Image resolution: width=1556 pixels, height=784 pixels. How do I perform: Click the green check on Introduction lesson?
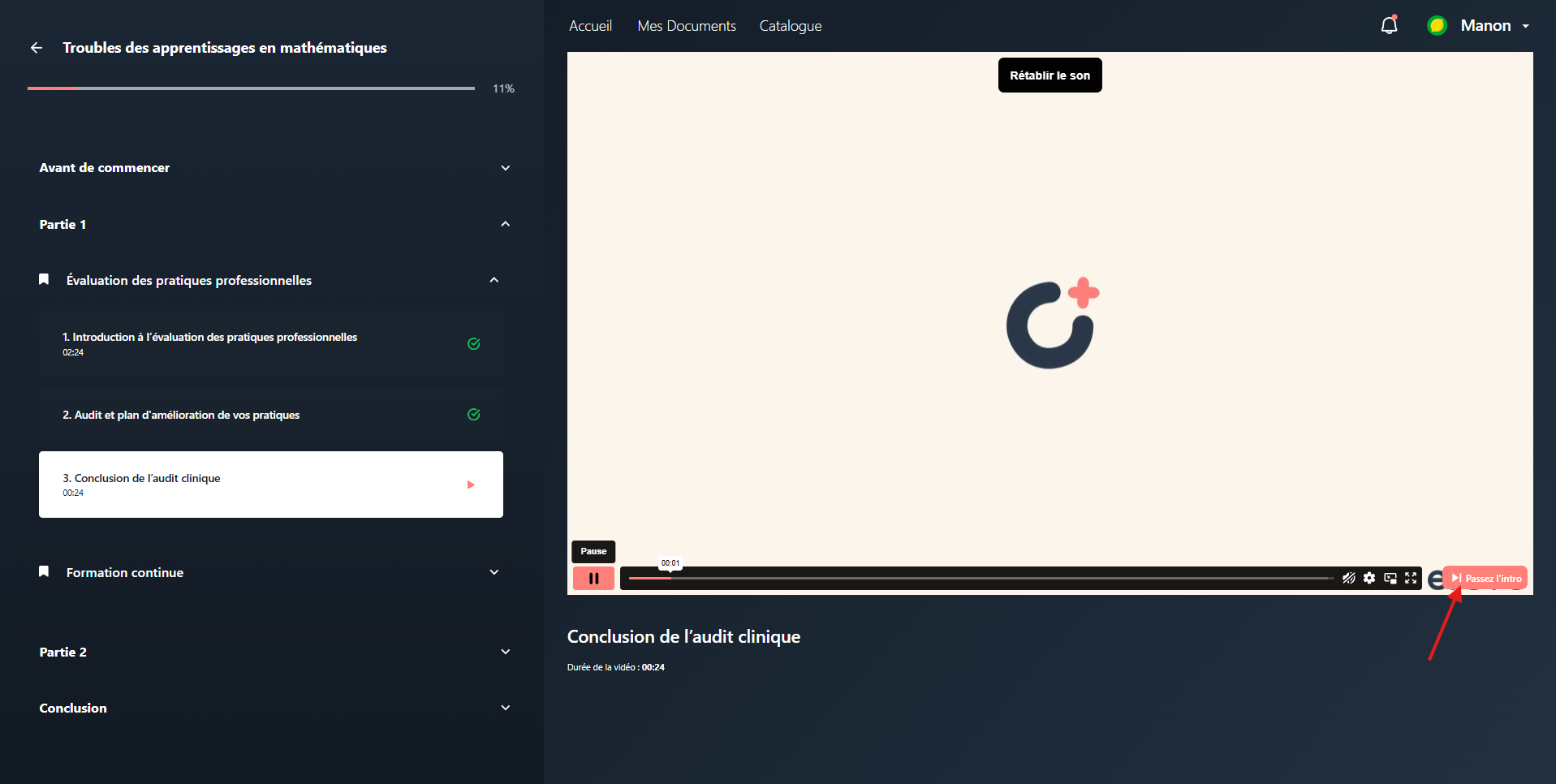(474, 344)
